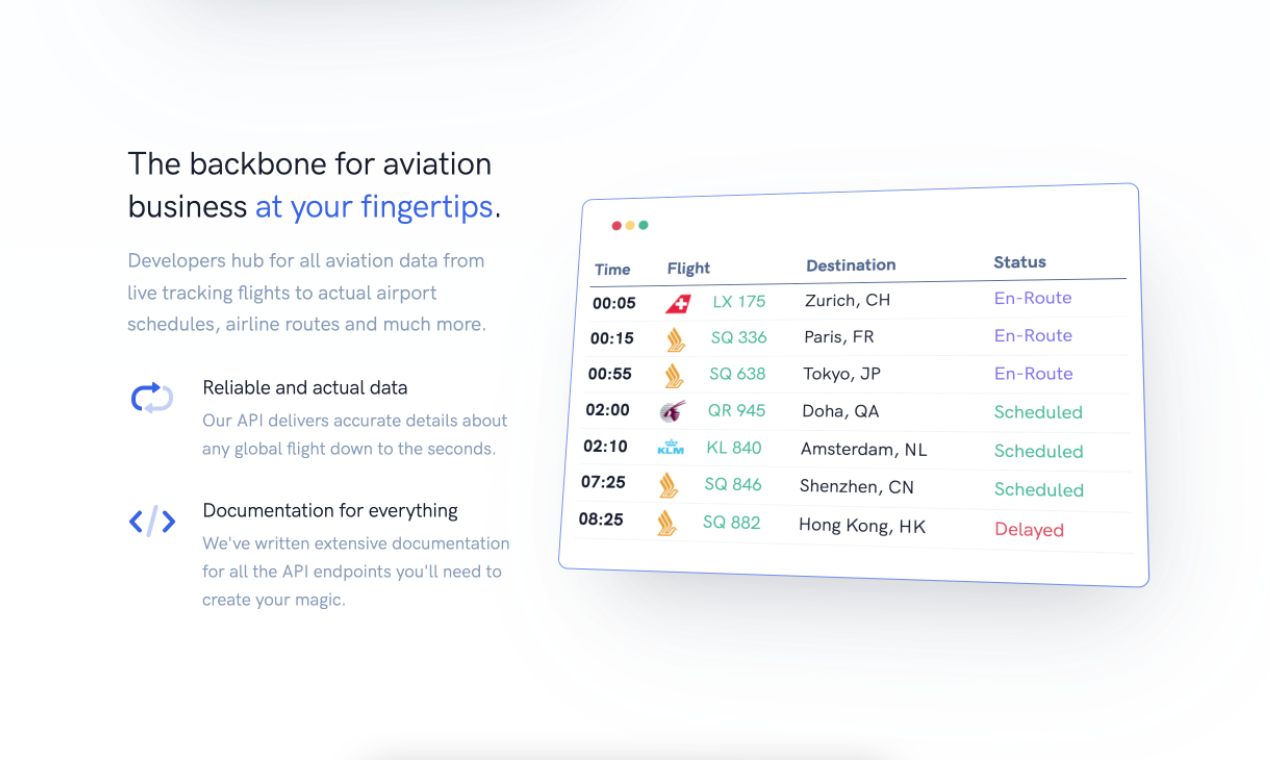
Task: Toggle the Delayed status for SQ 882
Action: click(1029, 529)
